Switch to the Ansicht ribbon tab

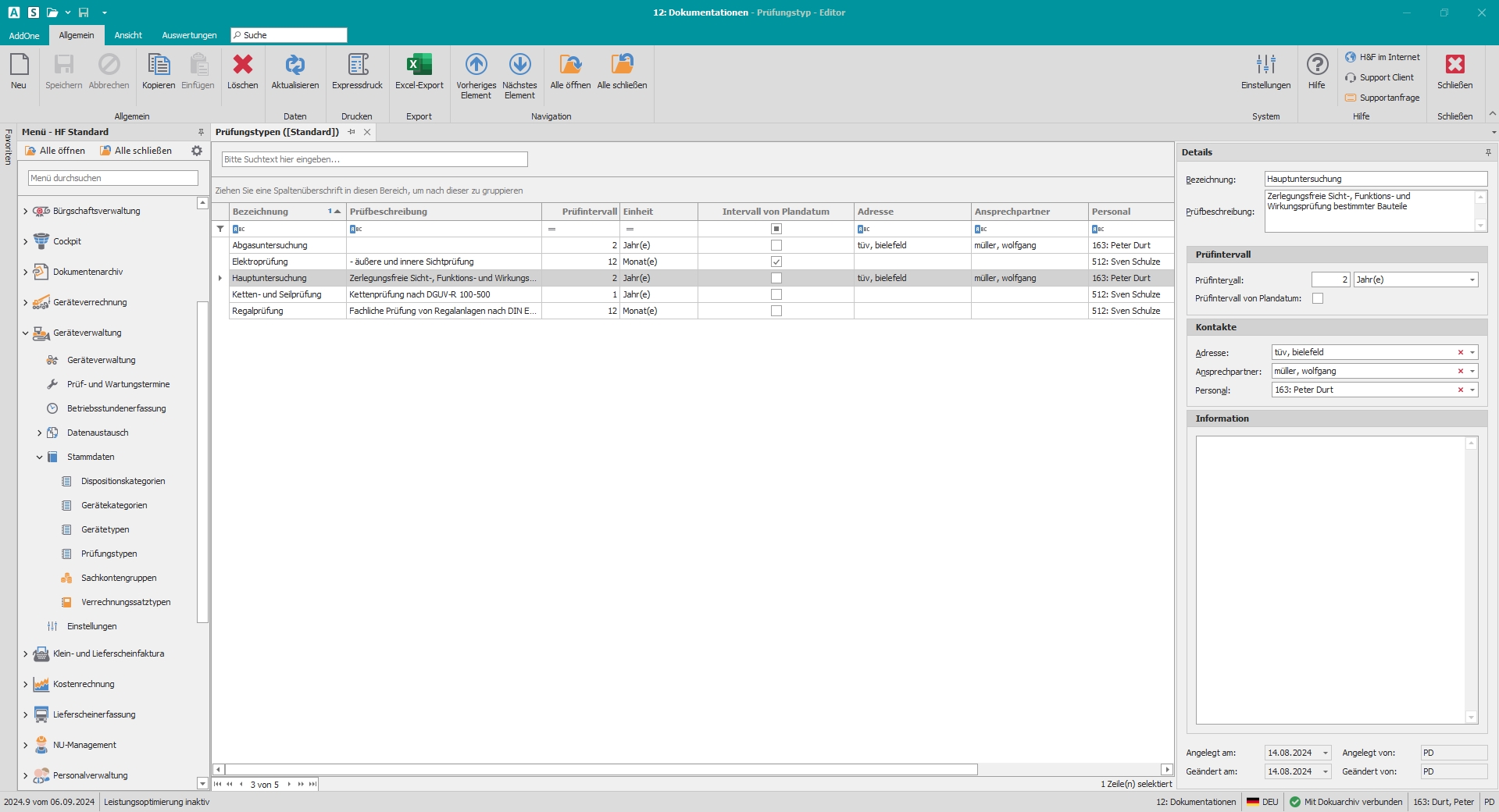tap(128, 35)
